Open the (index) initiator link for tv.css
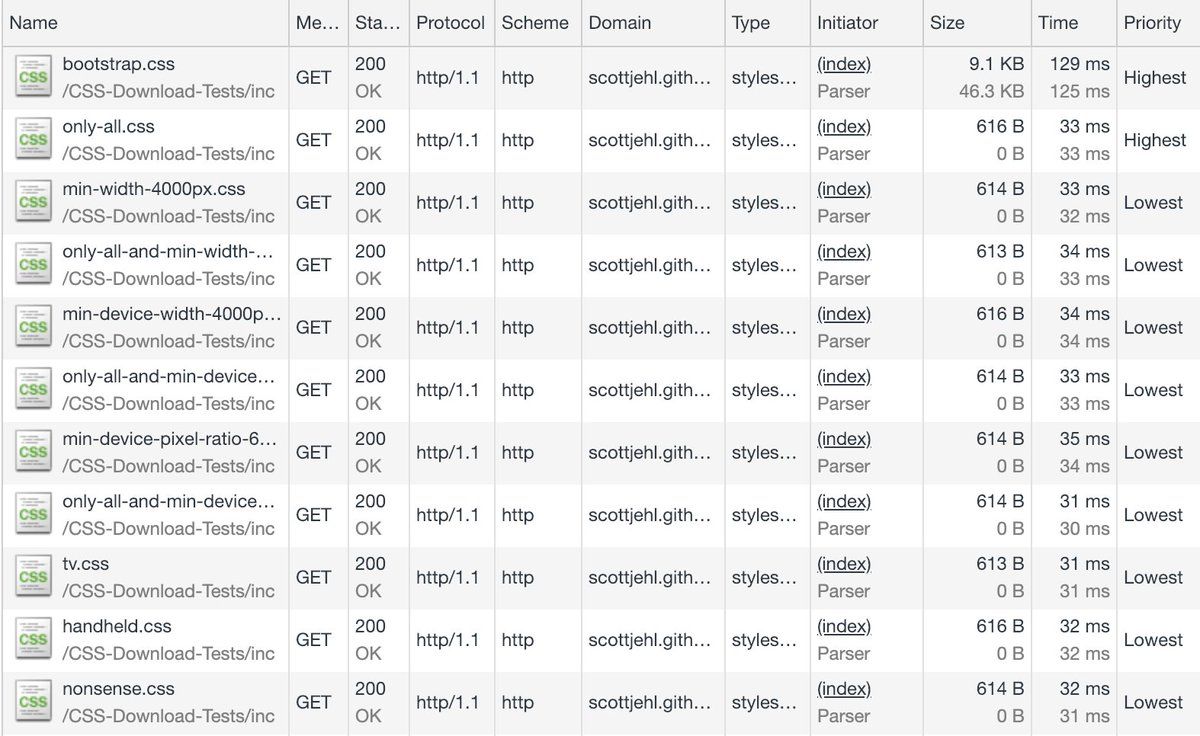 [x=844, y=564]
